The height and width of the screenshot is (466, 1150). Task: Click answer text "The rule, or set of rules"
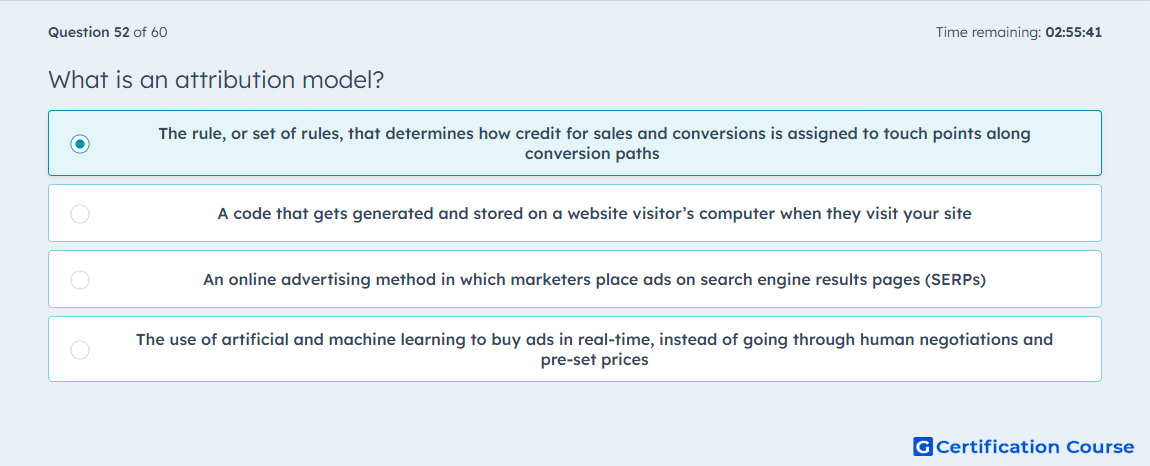pyautogui.click(x=594, y=144)
